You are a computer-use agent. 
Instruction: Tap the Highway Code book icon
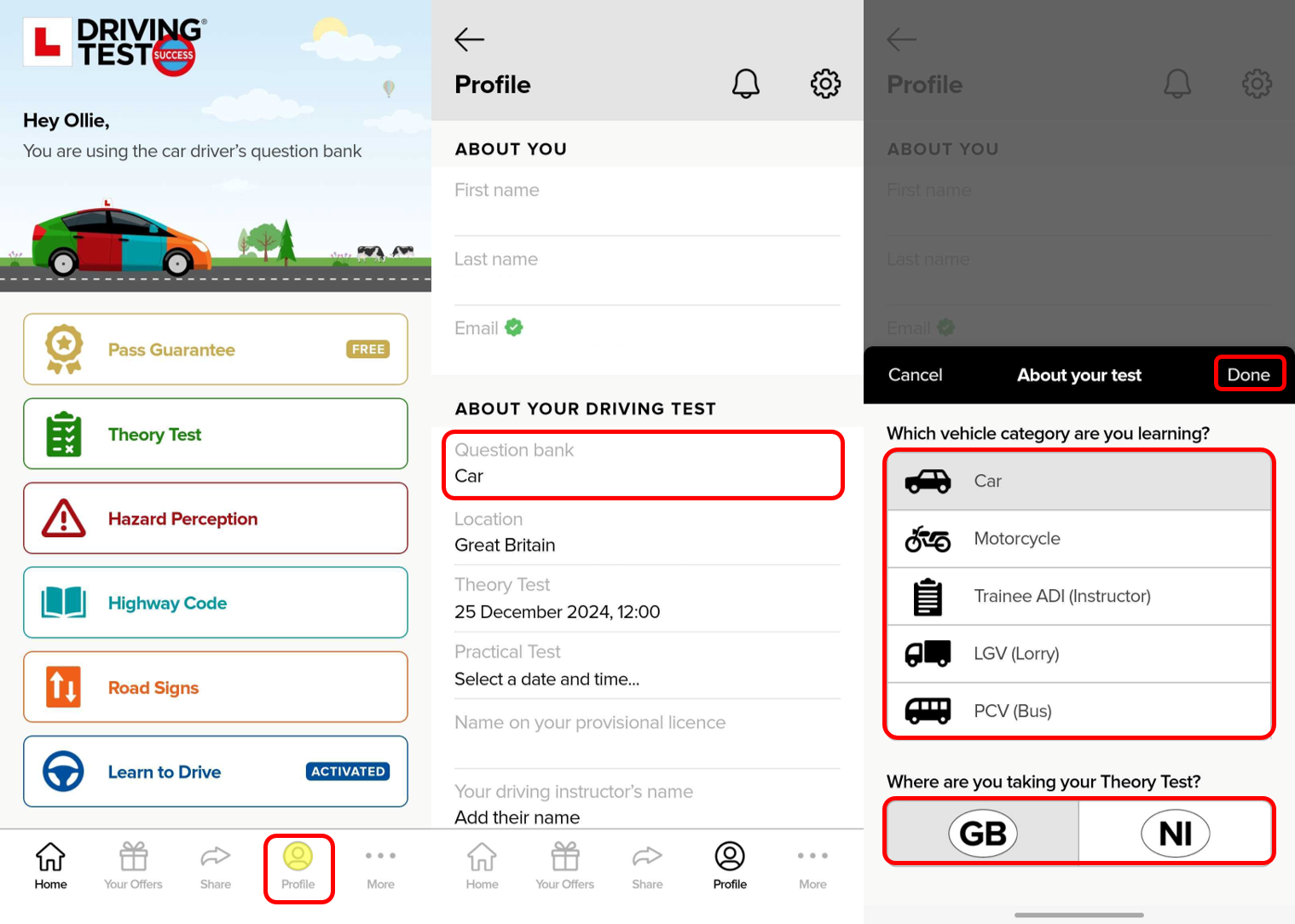tap(64, 603)
